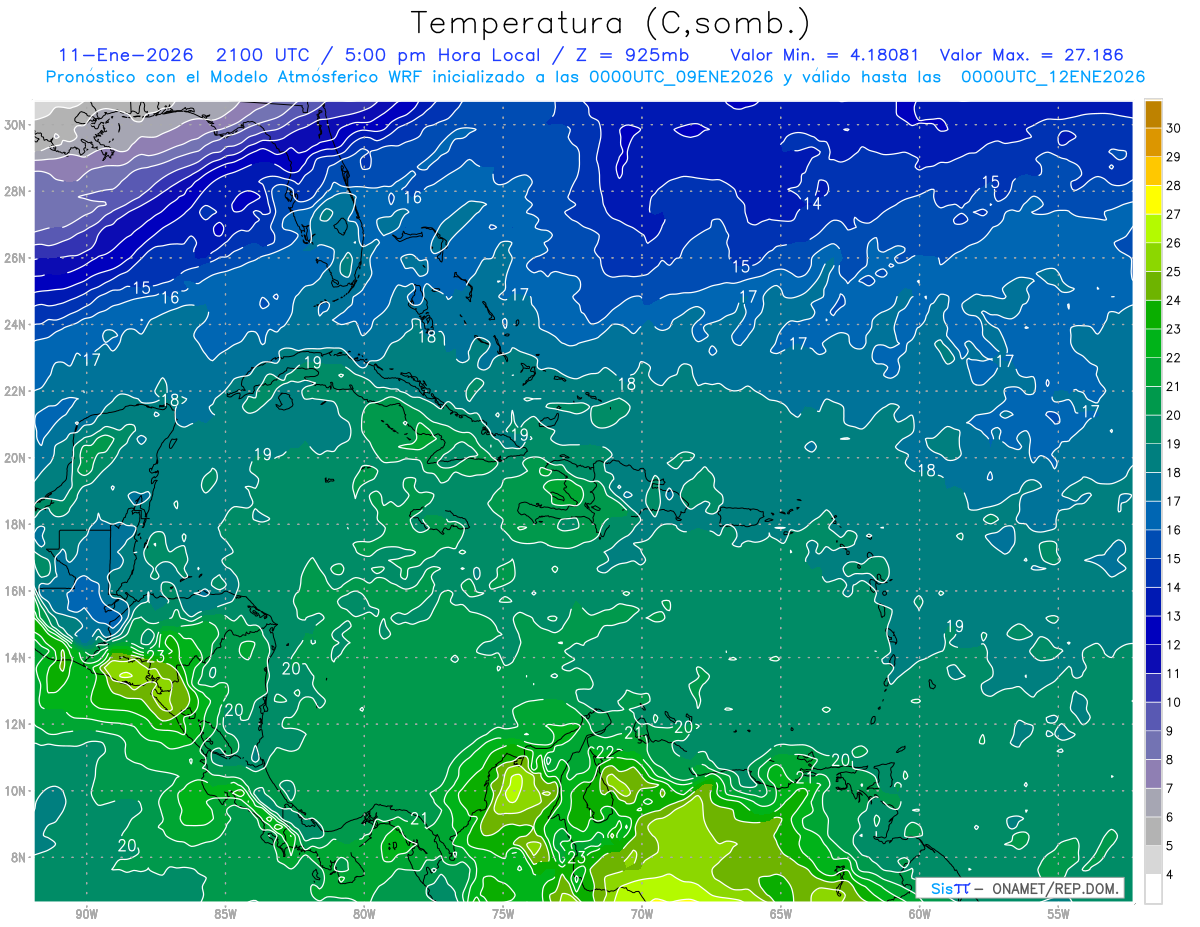
Task: Click "0000UTC_09ENE2026" initialization time
Action: click(680, 77)
